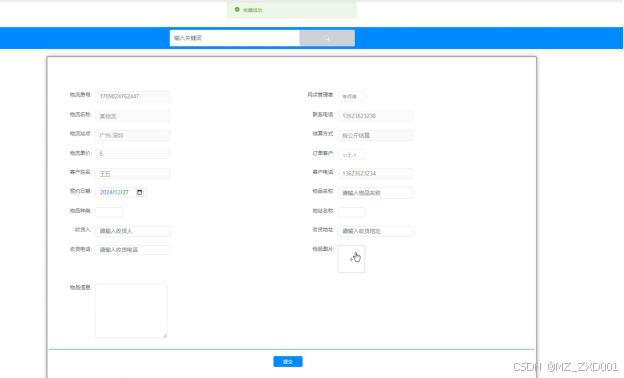Click the 2024/02/27 date field
This screenshot has height=378, width=624.
[x=121, y=193]
